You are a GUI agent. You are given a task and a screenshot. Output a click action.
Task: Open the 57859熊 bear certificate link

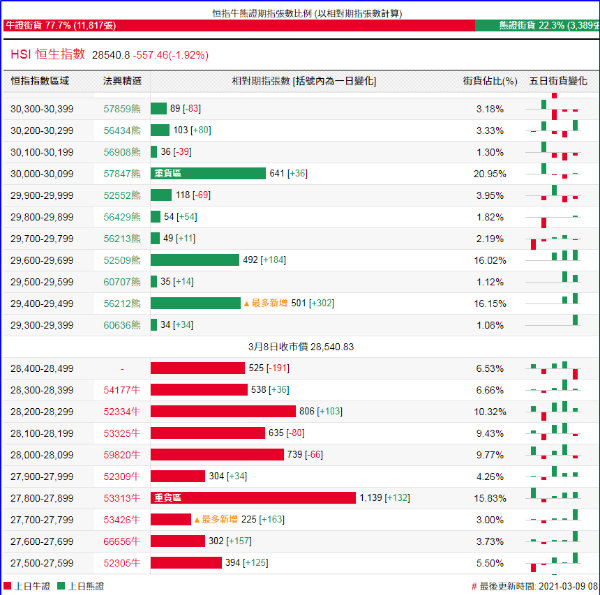pyautogui.click(x=122, y=109)
